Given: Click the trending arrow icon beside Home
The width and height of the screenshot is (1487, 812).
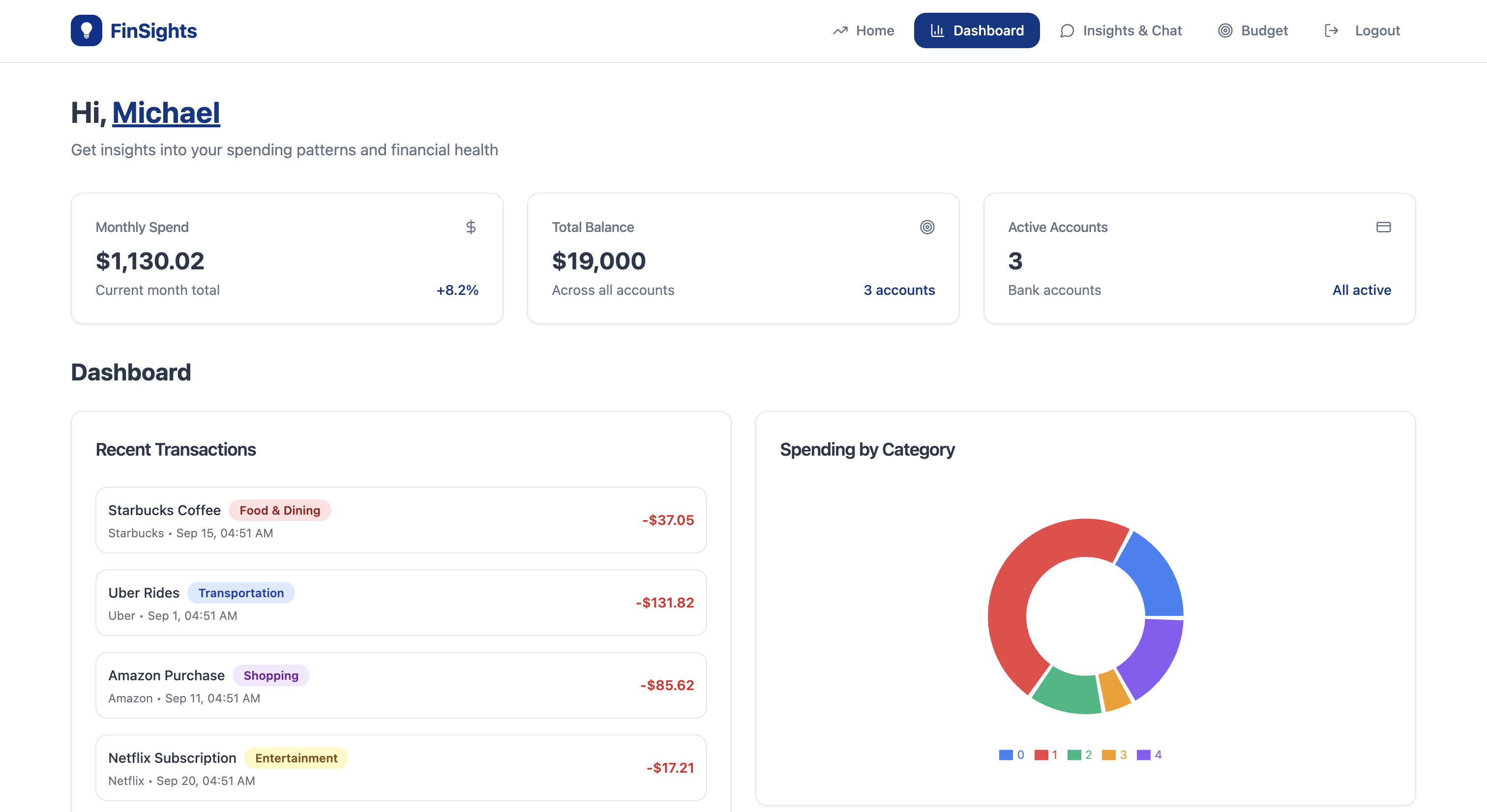Looking at the screenshot, I should click(x=840, y=30).
